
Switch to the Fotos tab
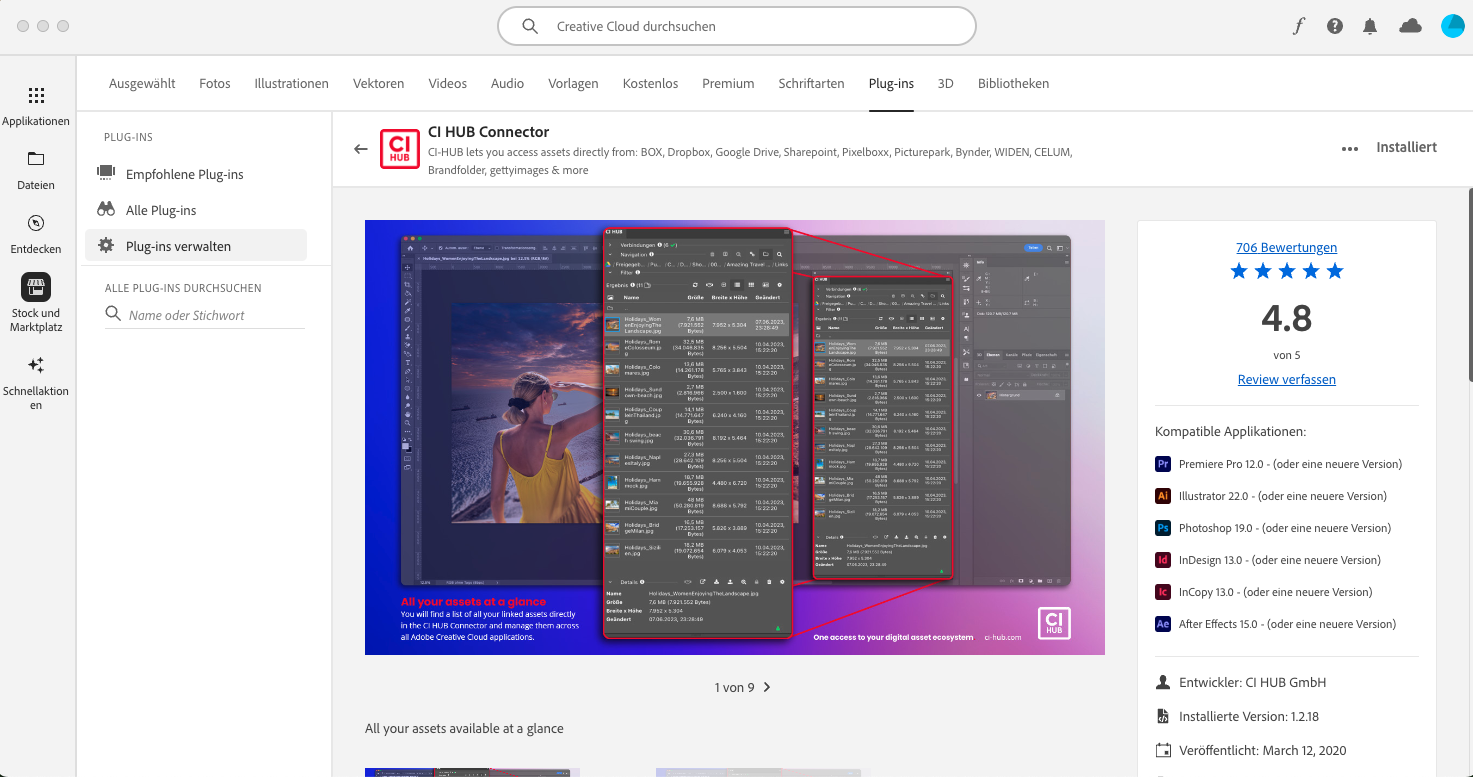click(214, 83)
